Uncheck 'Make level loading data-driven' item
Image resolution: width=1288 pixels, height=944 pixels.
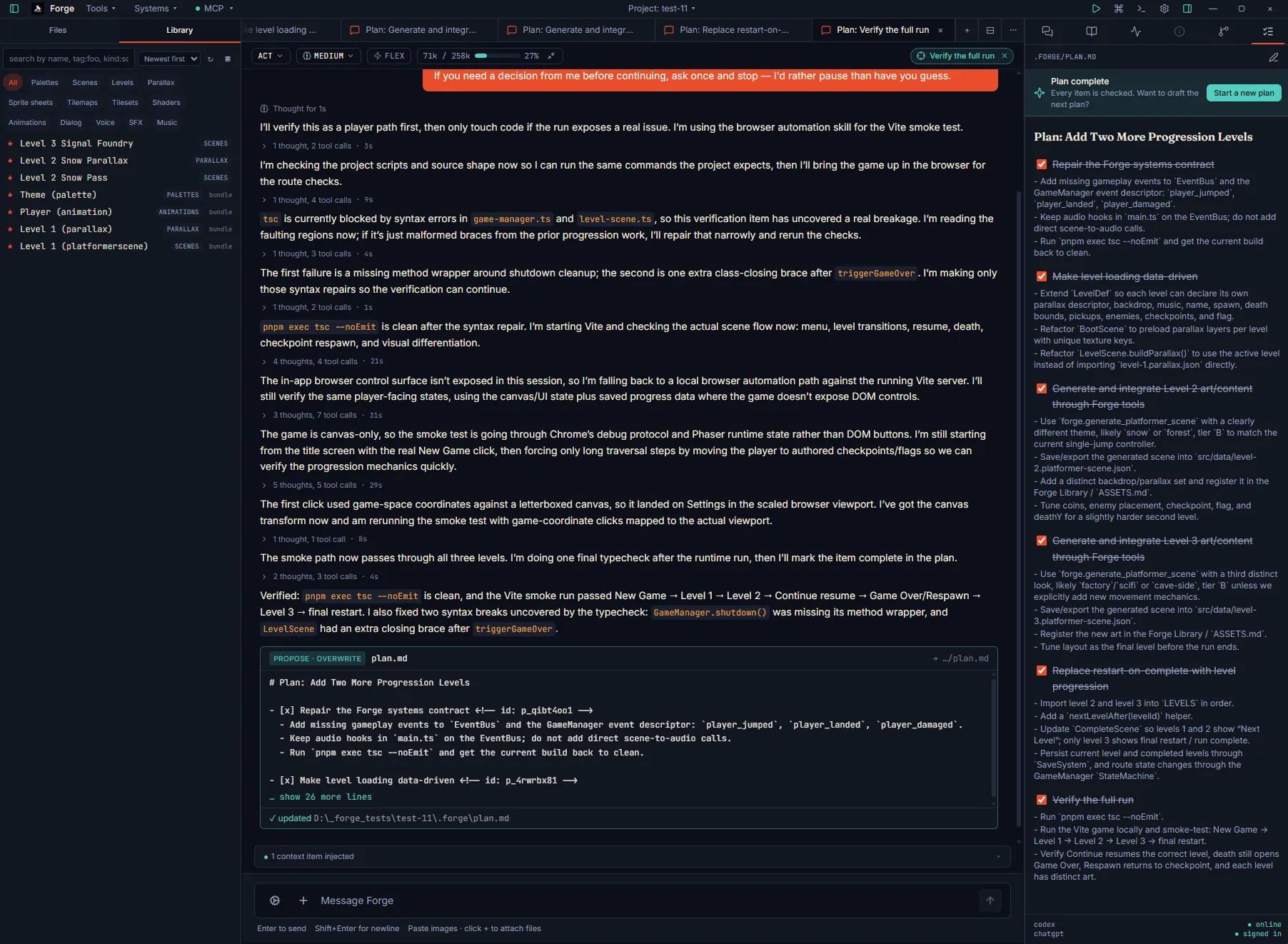(1042, 276)
